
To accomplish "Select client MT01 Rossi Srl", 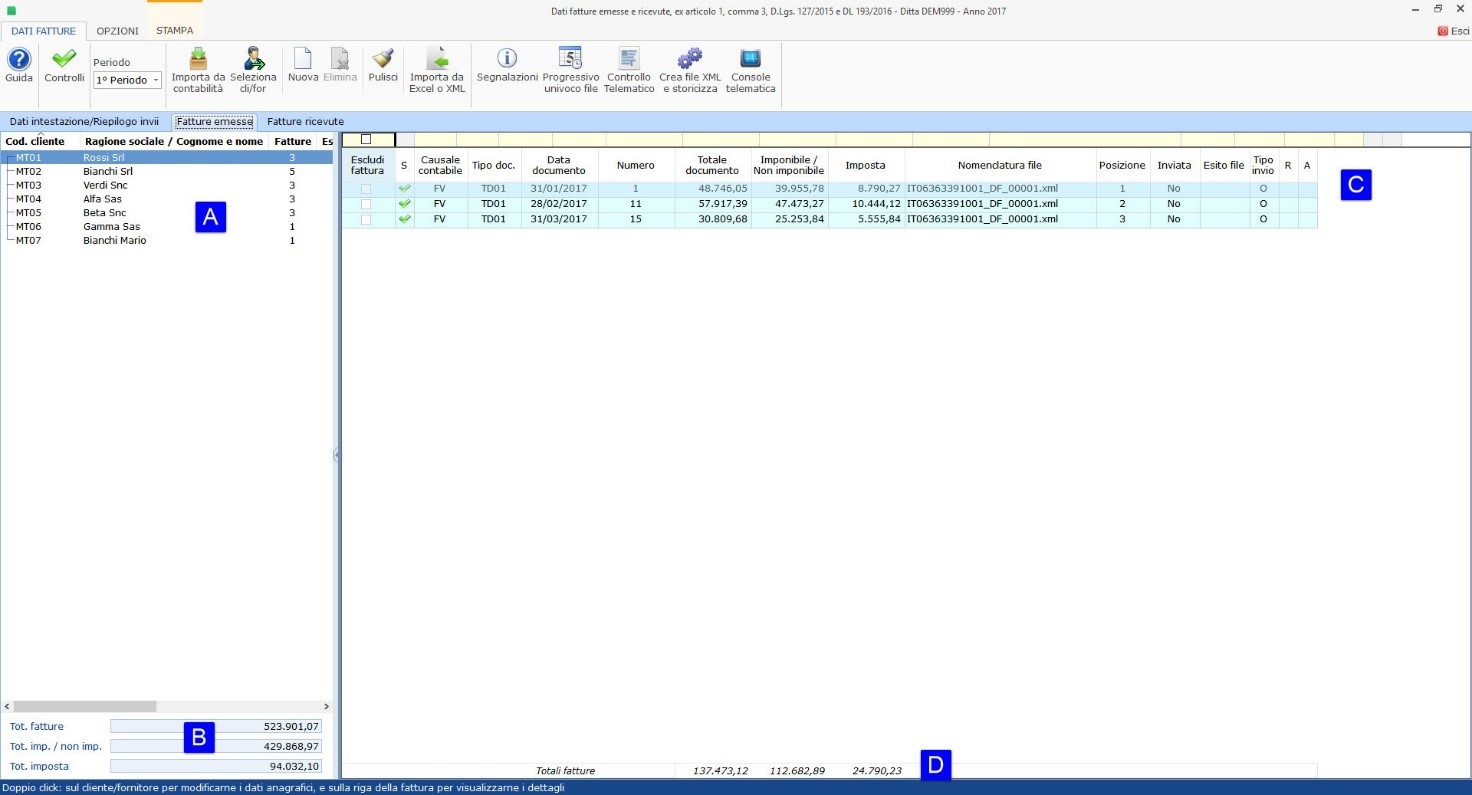I will 167,157.
